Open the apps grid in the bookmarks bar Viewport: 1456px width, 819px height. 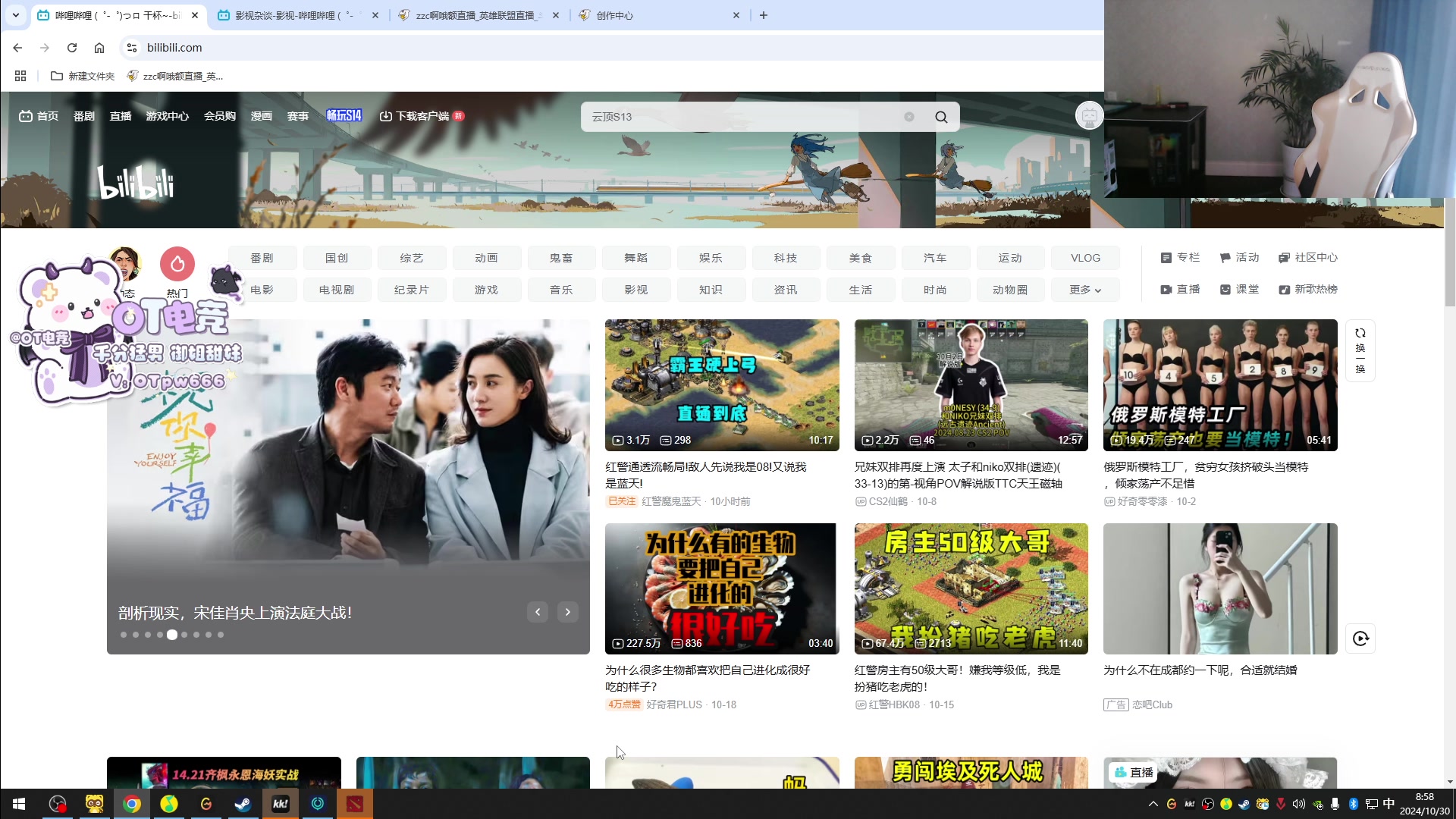[20, 76]
